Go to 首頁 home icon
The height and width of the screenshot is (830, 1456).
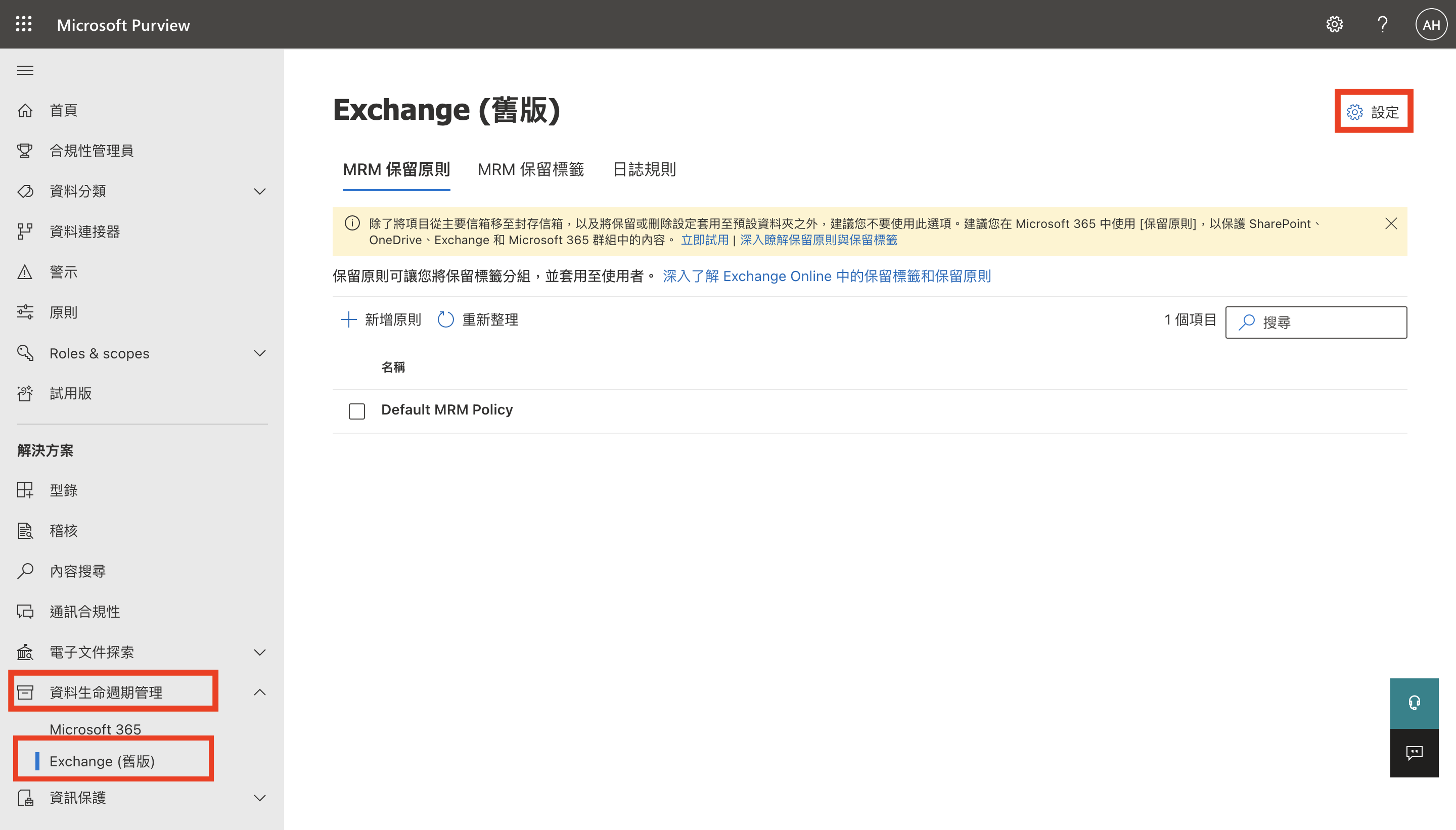pos(25,110)
